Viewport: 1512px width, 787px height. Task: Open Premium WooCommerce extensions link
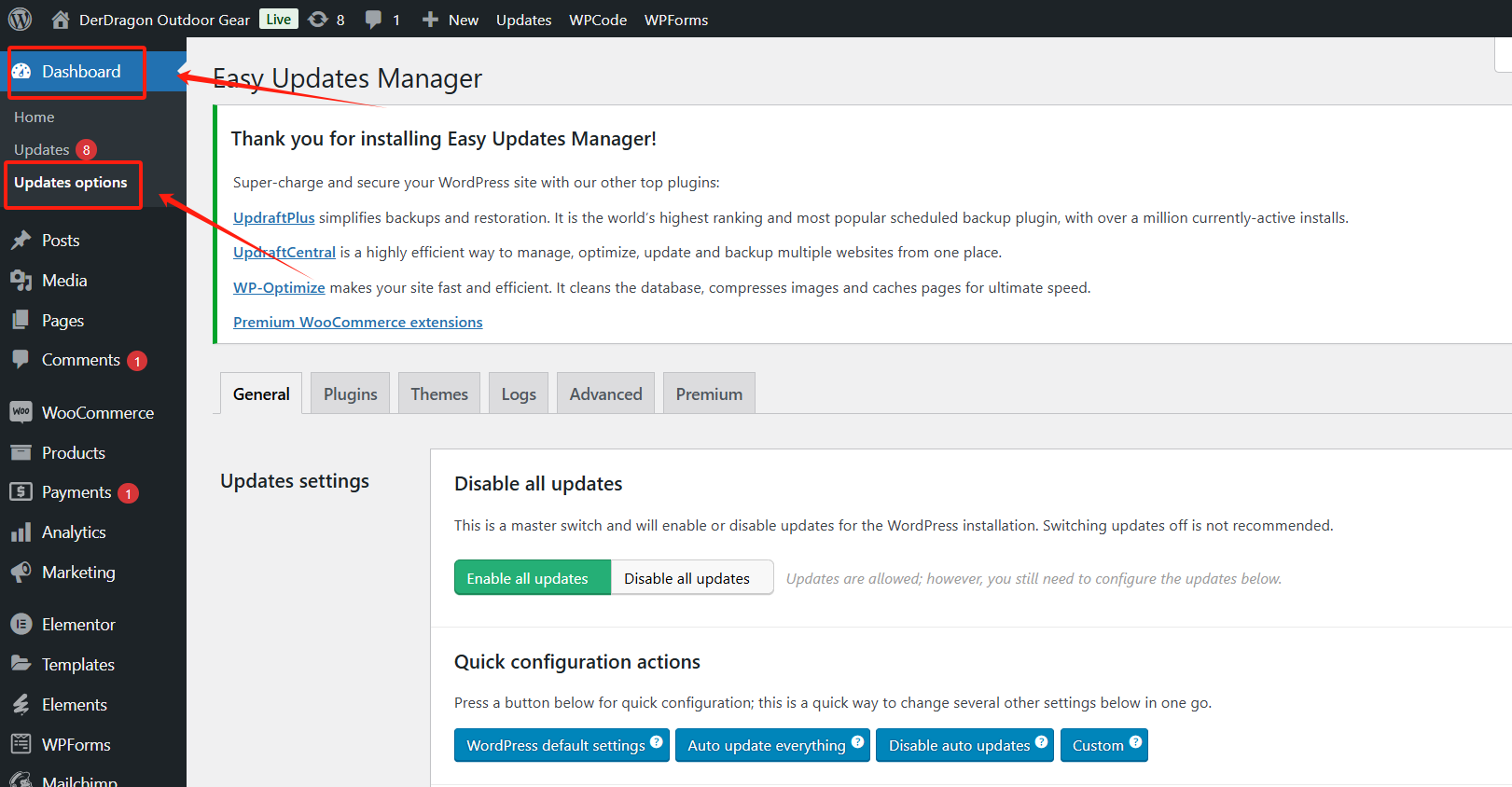[x=358, y=322]
